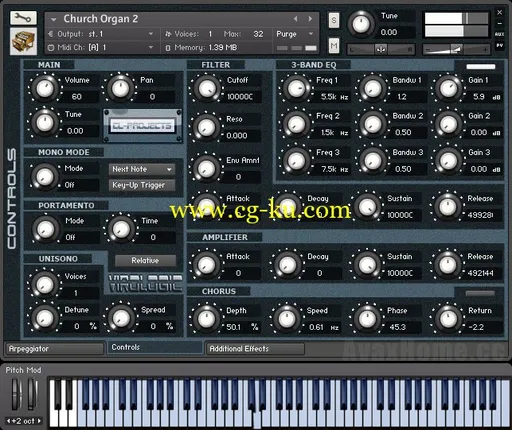Click the Mod wheel

(x=32, y=394)
